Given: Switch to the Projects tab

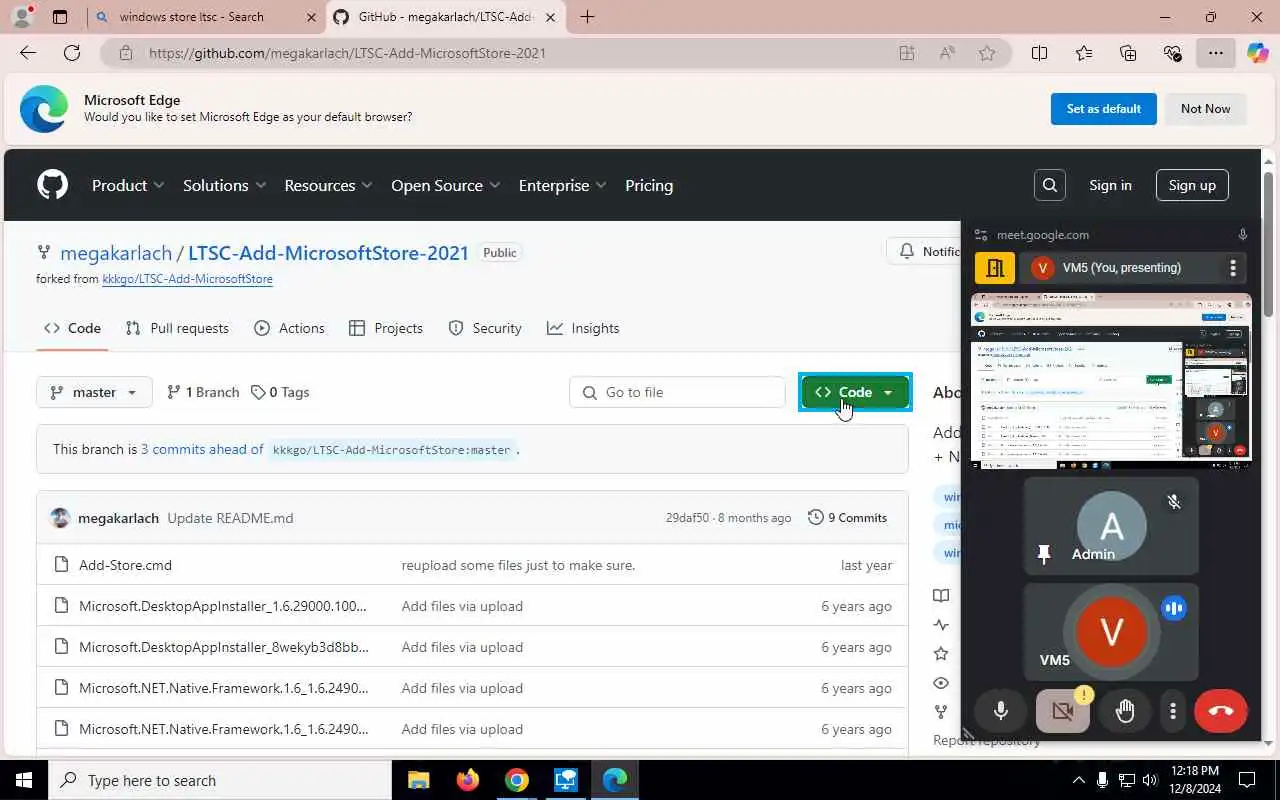Looking at the screenshot, I should pyautogui.click(x=386, y=328).
